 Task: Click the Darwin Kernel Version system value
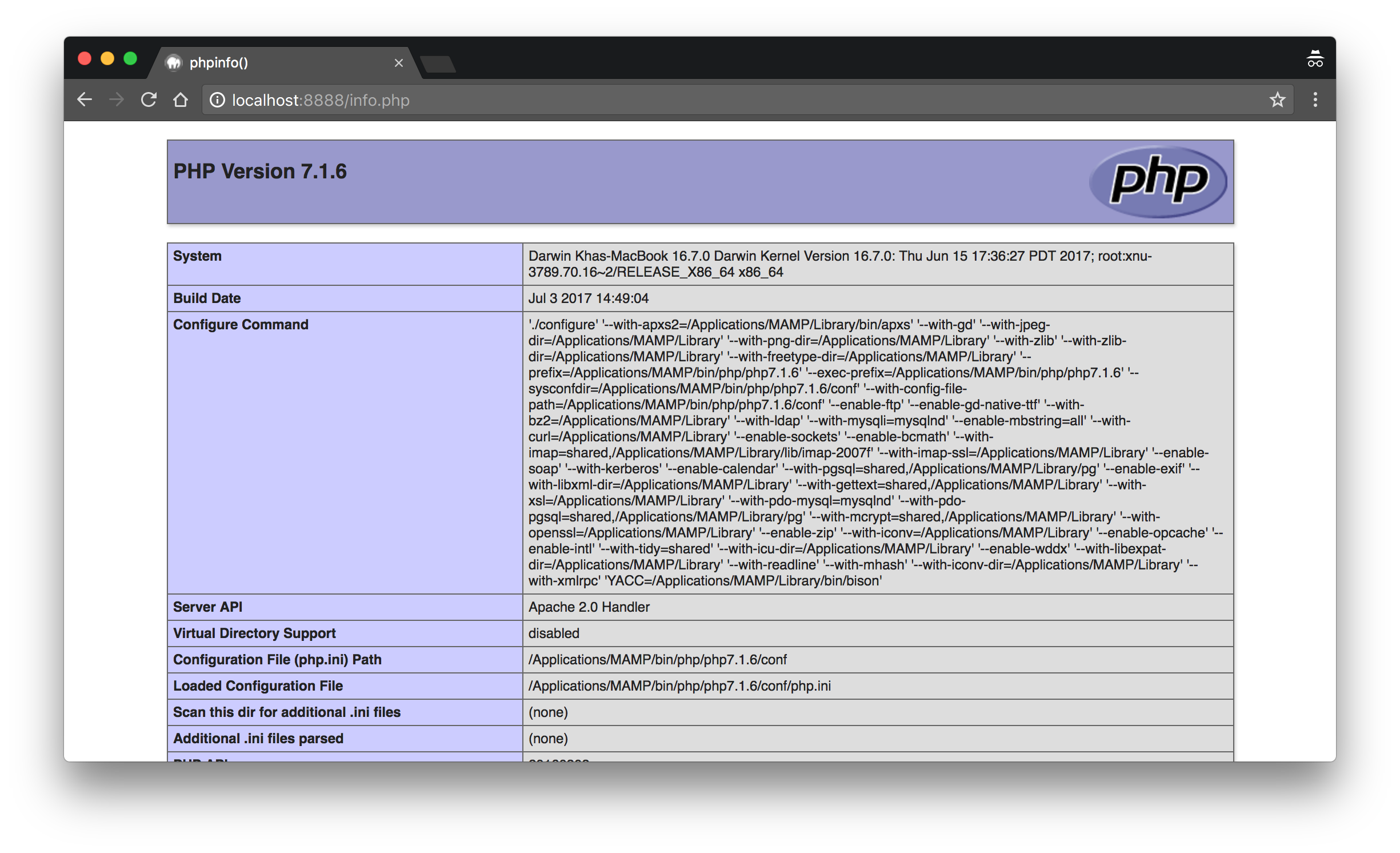840,264
